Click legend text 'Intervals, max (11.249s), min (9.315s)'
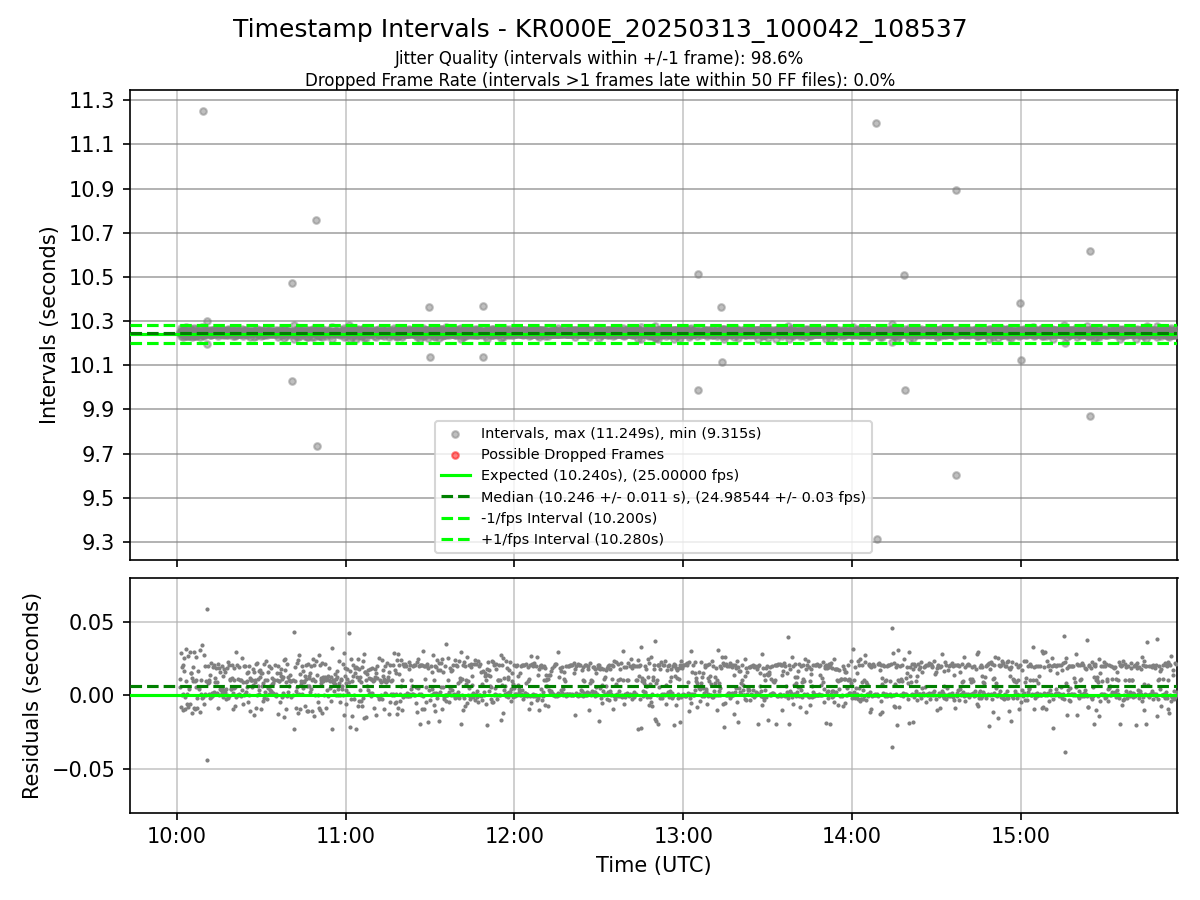The image size is (1200, 900). point(621,433)
